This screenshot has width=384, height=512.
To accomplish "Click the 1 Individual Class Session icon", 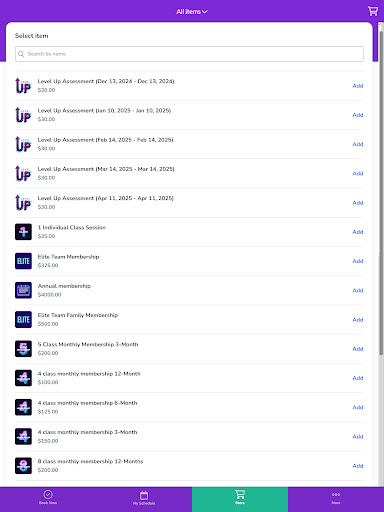I will (23, 232).
